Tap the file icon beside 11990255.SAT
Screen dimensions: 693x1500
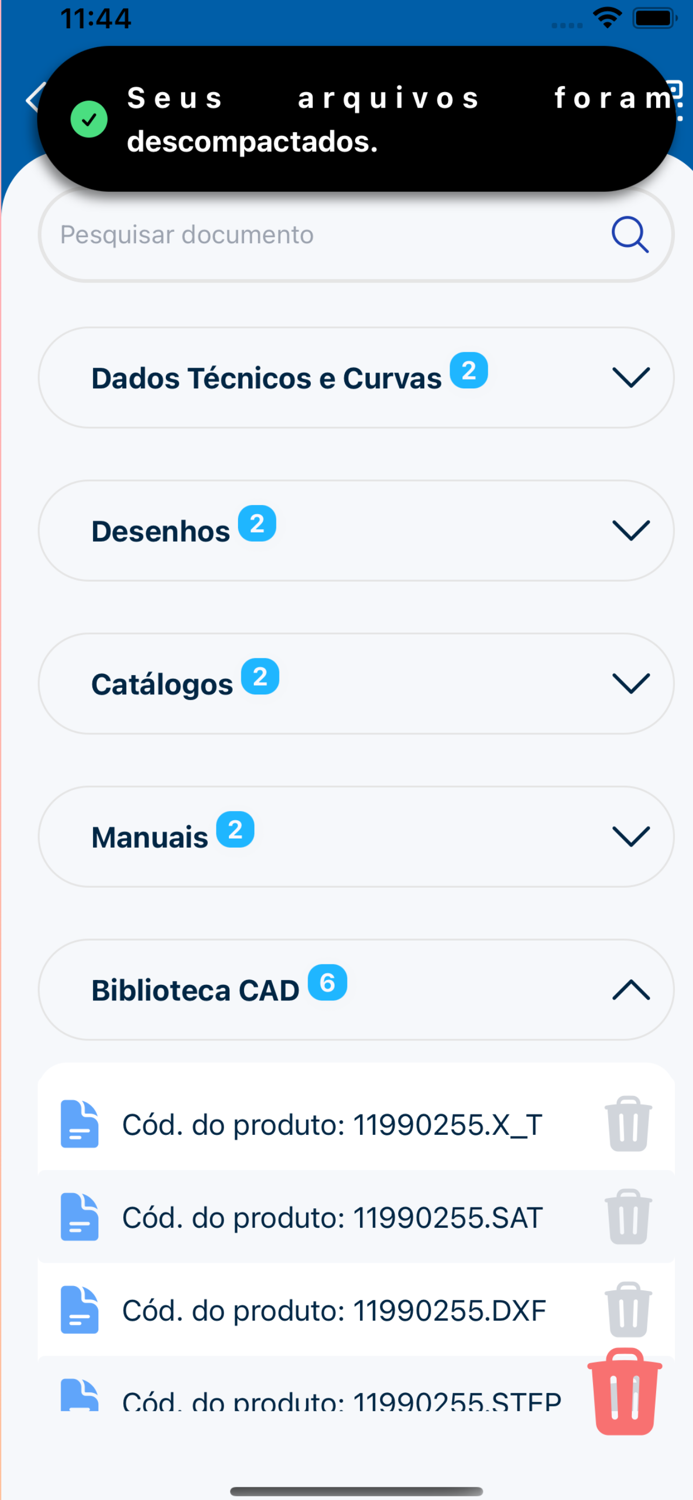coord(79,1217)
